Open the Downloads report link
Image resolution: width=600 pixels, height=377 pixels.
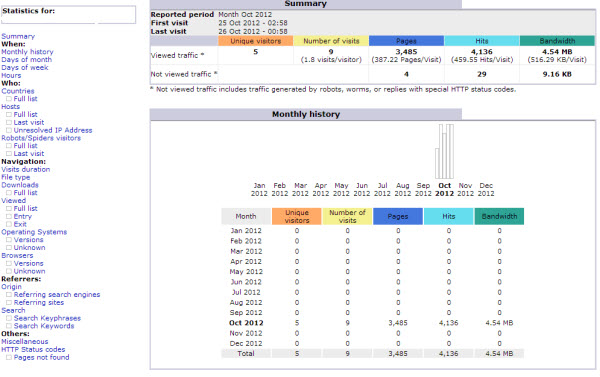pyautogui.click(x=20, y=185)
